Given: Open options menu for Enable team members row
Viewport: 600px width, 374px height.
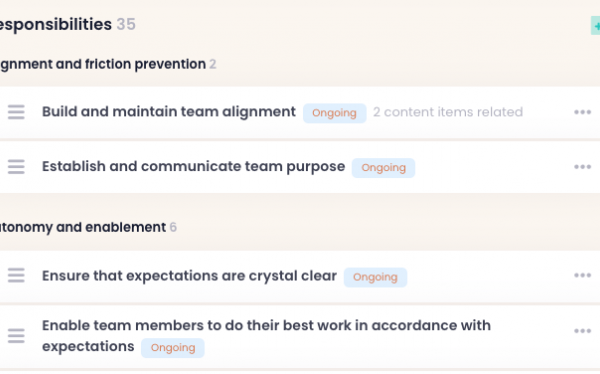Looking at the screenshot, I should [582, 331].
